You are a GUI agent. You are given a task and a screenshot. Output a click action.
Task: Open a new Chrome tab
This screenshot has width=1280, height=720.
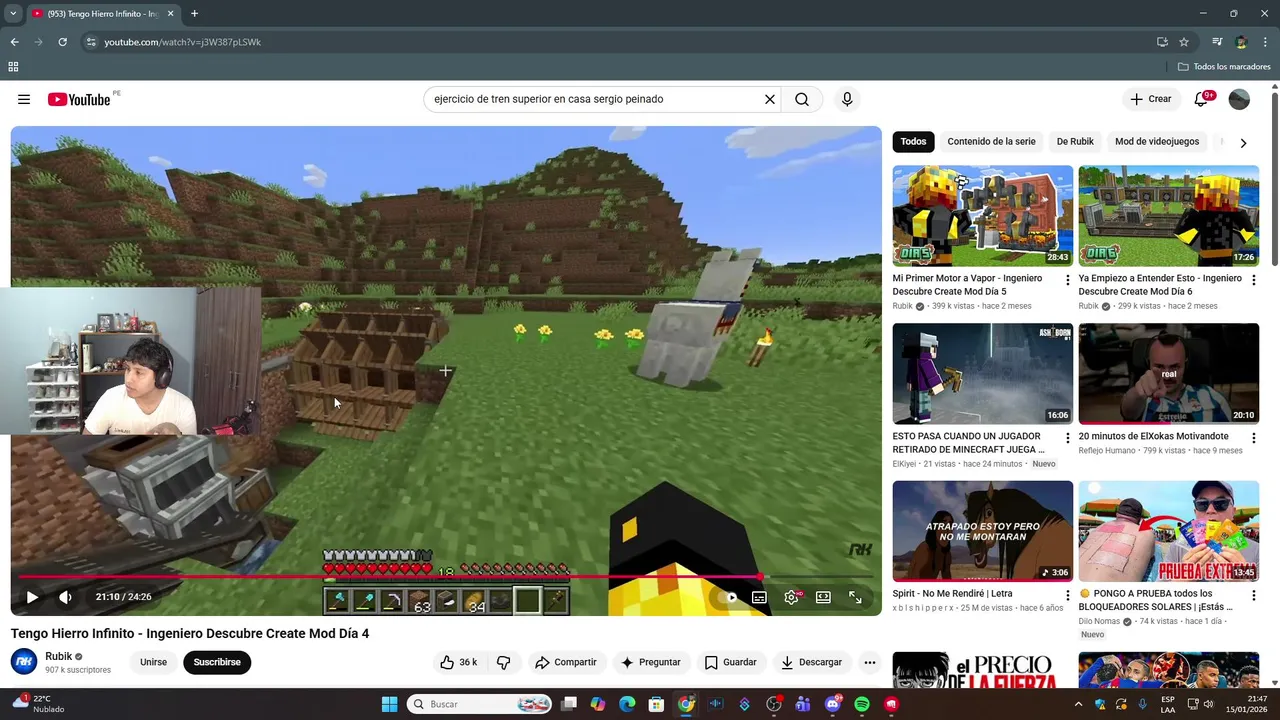(x=194, y=14)
